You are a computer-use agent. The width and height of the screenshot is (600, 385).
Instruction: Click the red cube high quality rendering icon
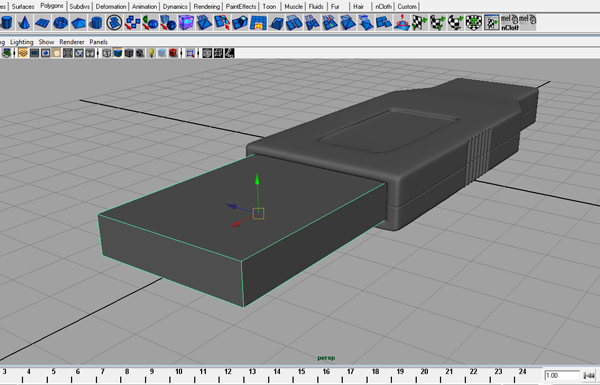[x=173, y=53]
